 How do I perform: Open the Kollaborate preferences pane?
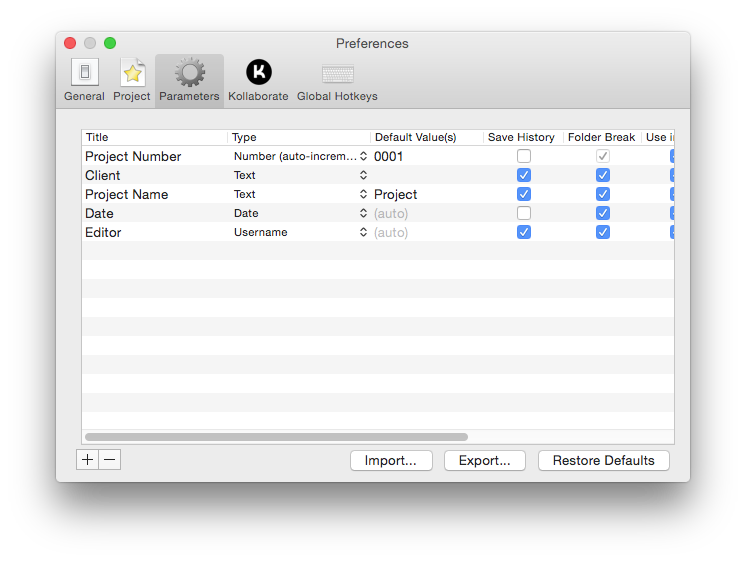(258, 73)
